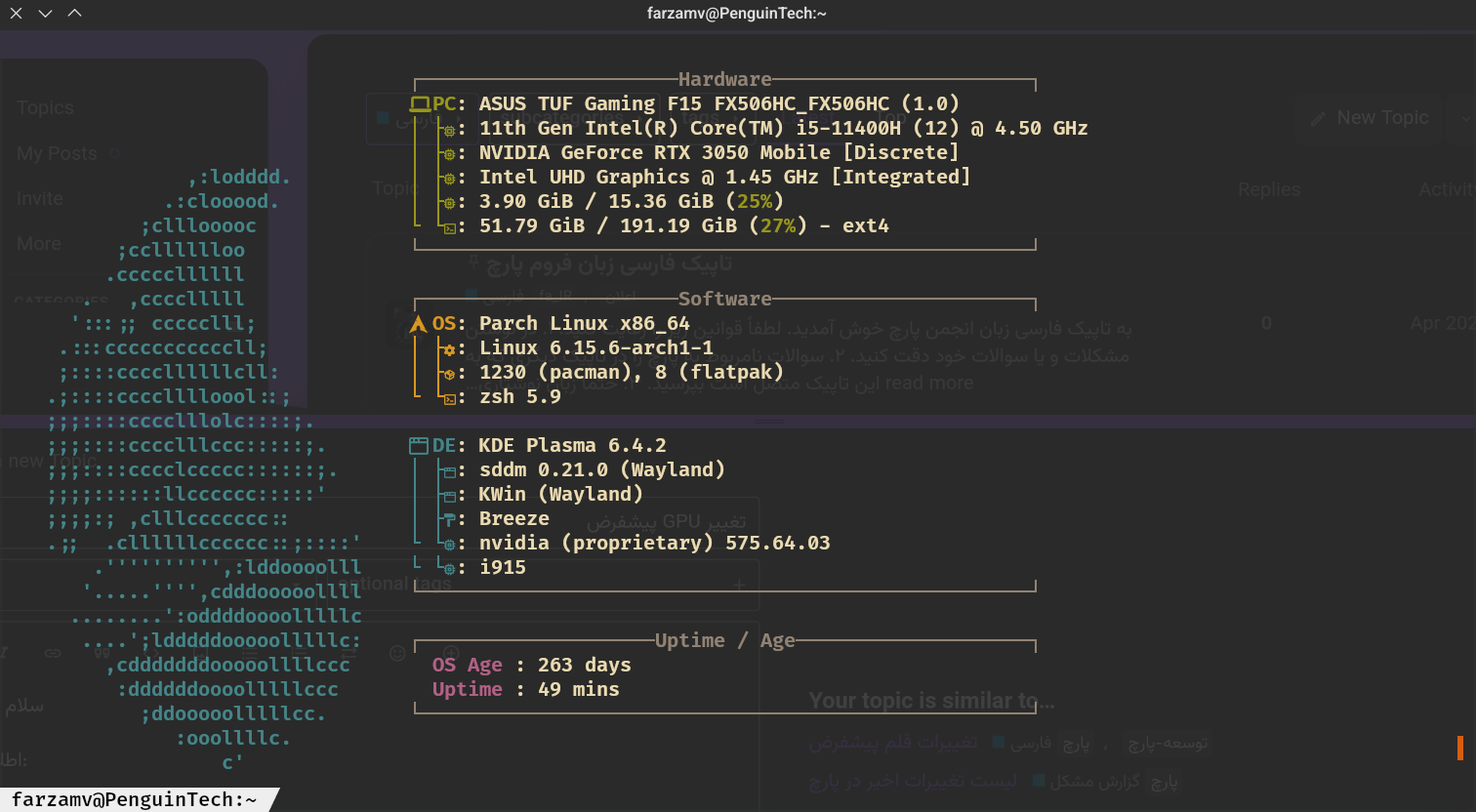Click the text ASUS TUF Gaming F15 FX506HC_FX506HC
Viewport: 1476px width, 812px height.
(684, 104)
